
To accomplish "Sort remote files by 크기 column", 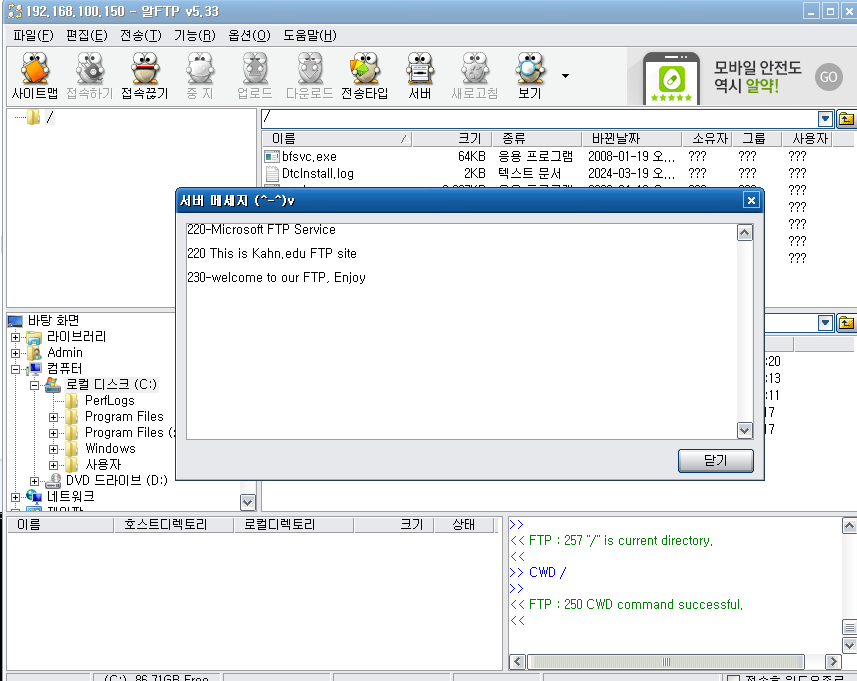I will 452,139.
